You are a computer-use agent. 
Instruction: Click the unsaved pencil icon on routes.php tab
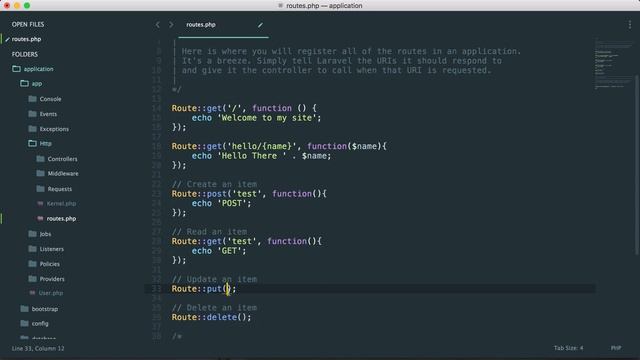[260, 25]
